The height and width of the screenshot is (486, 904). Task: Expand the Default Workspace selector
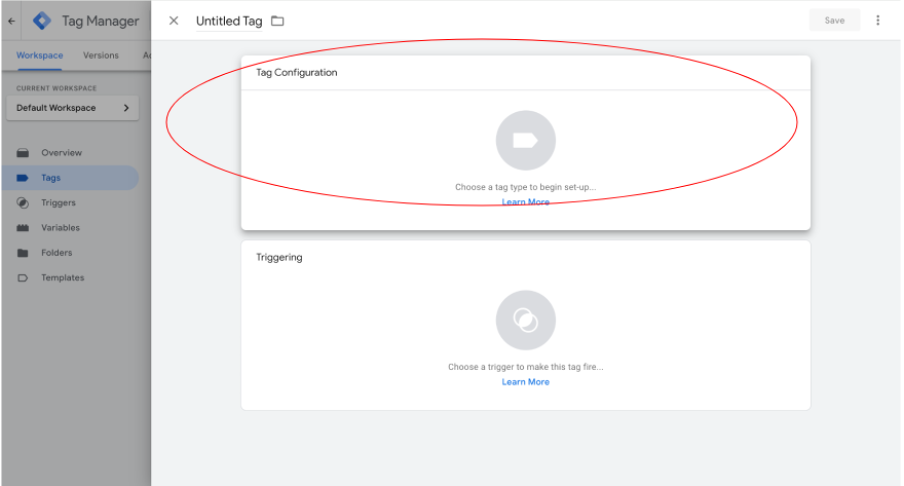[73, 108]
